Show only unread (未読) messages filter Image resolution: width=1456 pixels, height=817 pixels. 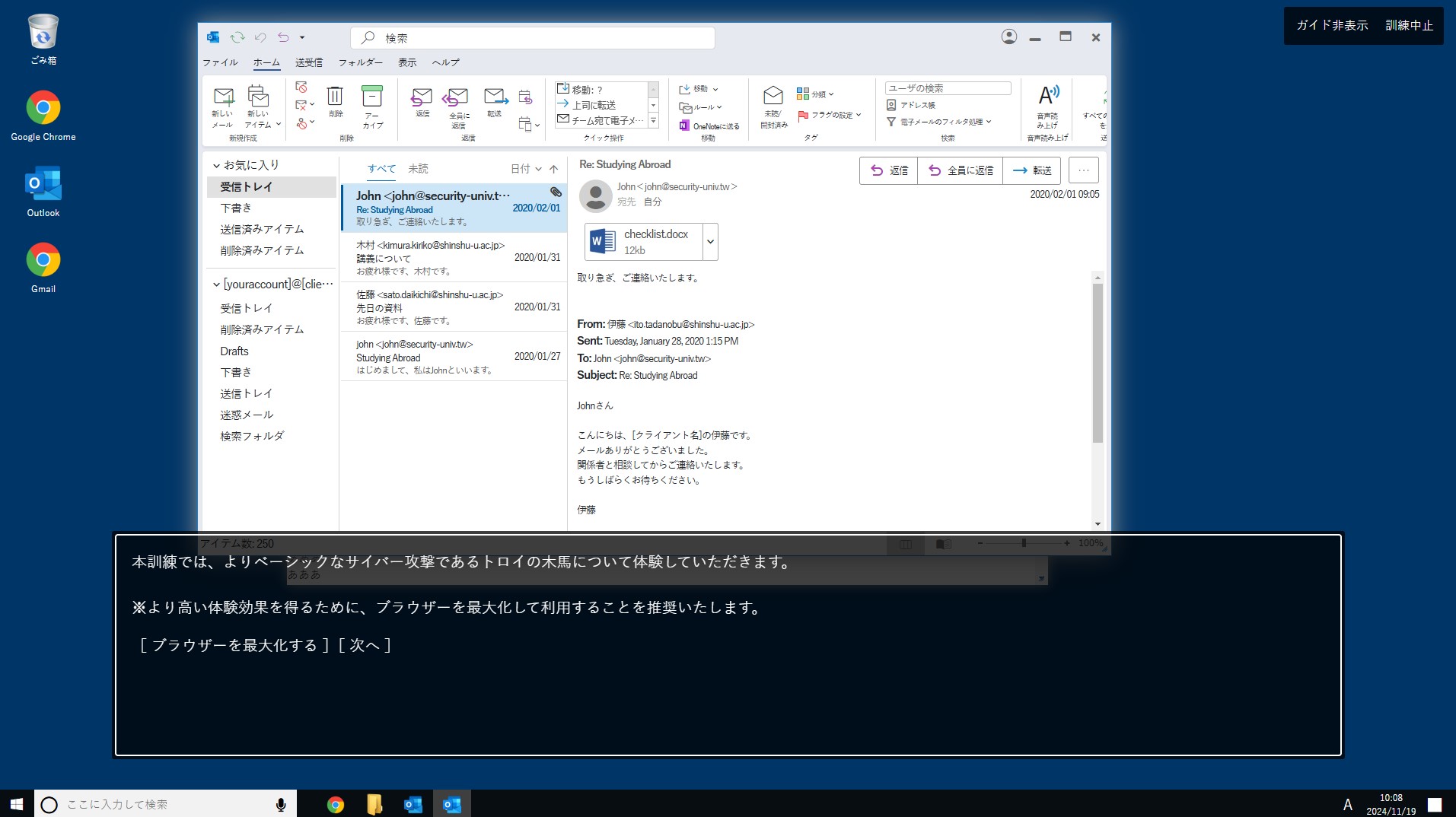tap(418, 168)
